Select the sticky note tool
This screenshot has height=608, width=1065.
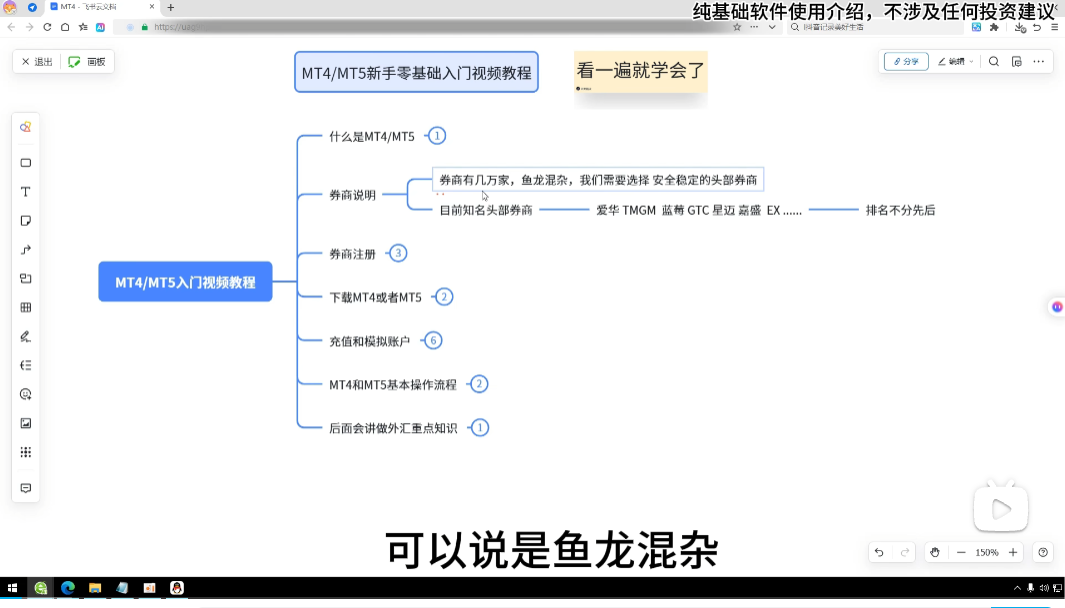pyautogui.click(x=26, y=221)
